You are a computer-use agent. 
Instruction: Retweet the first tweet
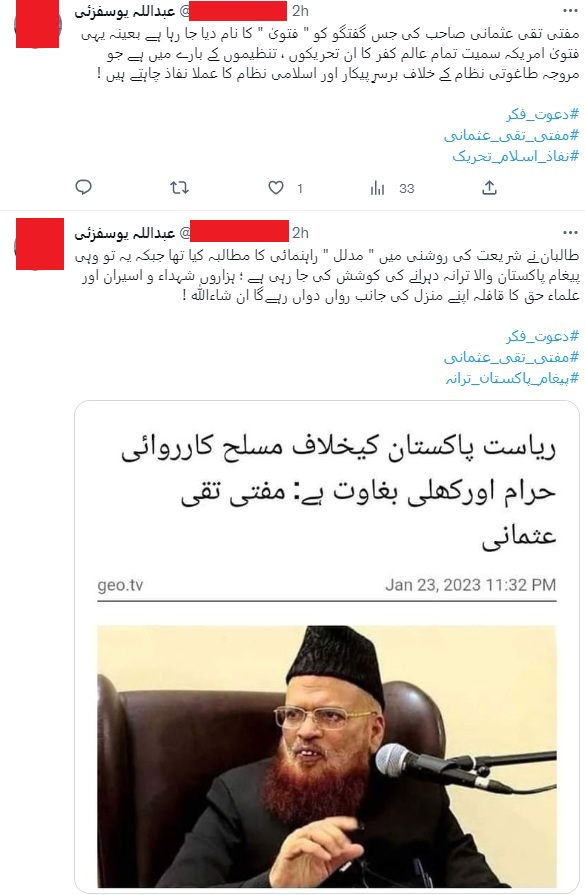[180, 187]
